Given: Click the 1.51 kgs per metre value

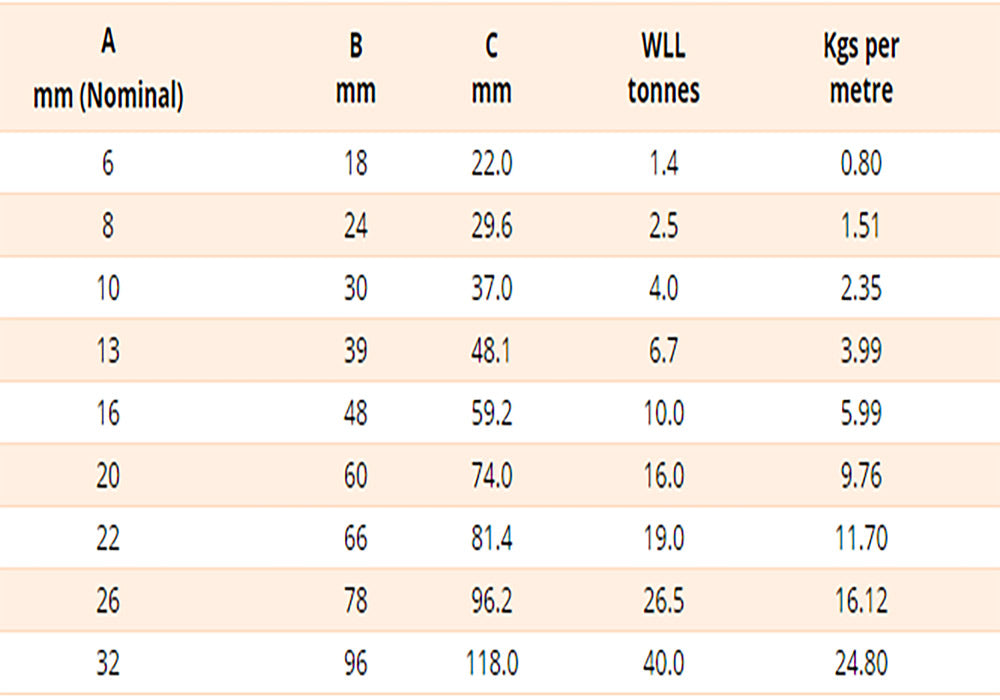Looking at the screenshot, I should pos(861,226).
